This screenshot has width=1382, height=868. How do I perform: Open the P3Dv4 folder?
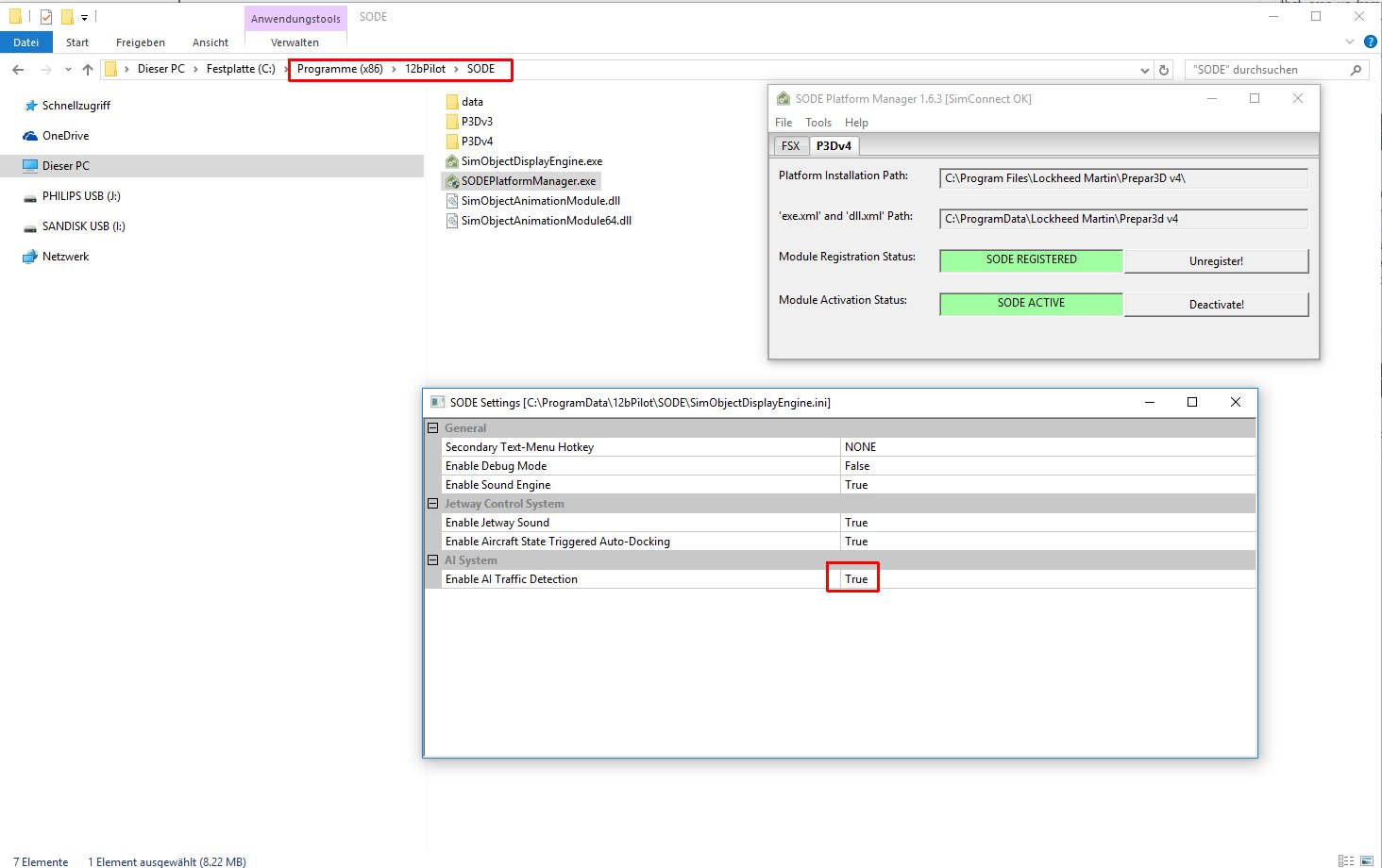469,142
